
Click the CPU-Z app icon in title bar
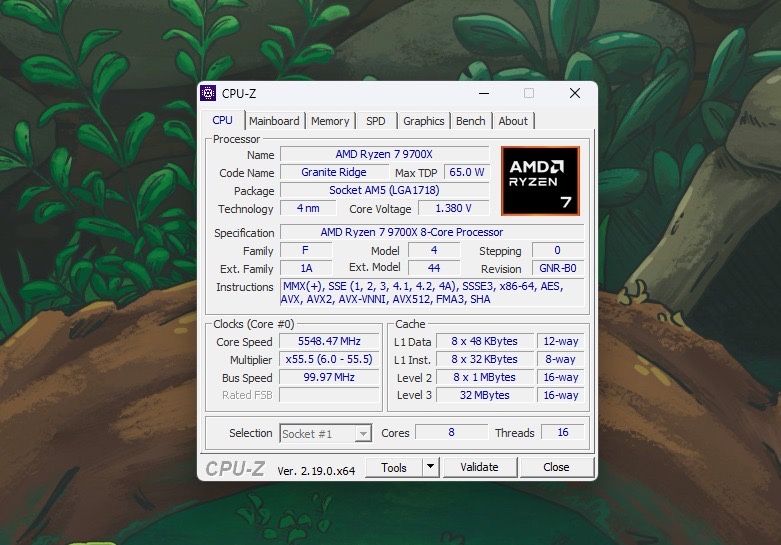click(208, 93)
